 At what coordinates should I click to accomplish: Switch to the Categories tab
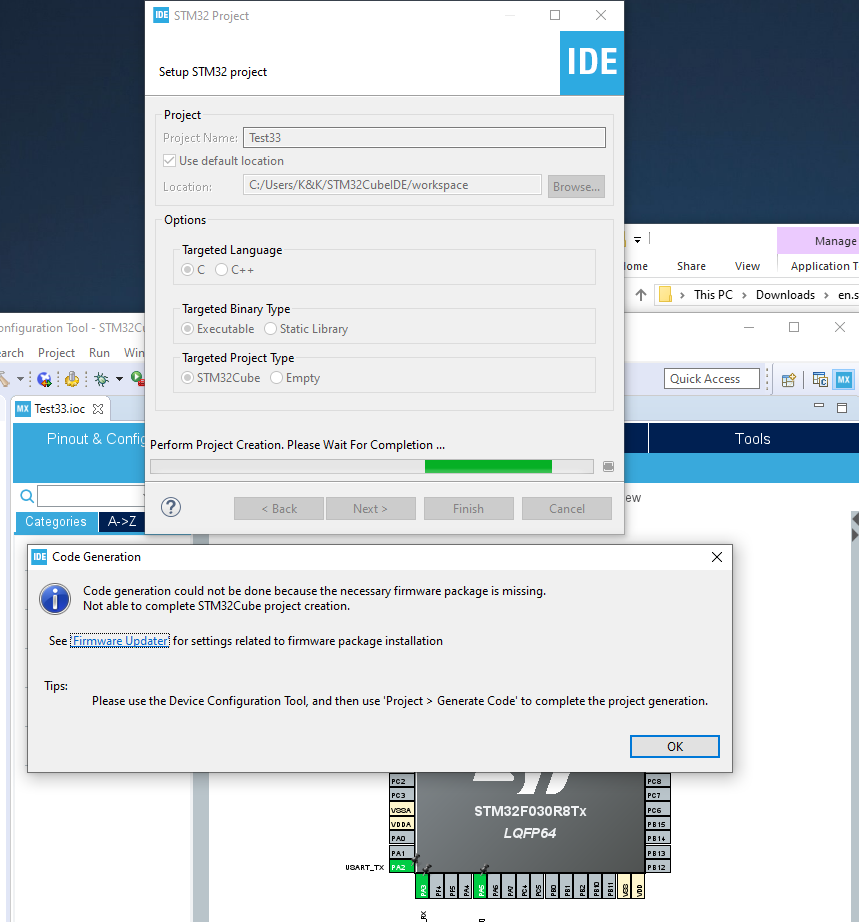56,522
